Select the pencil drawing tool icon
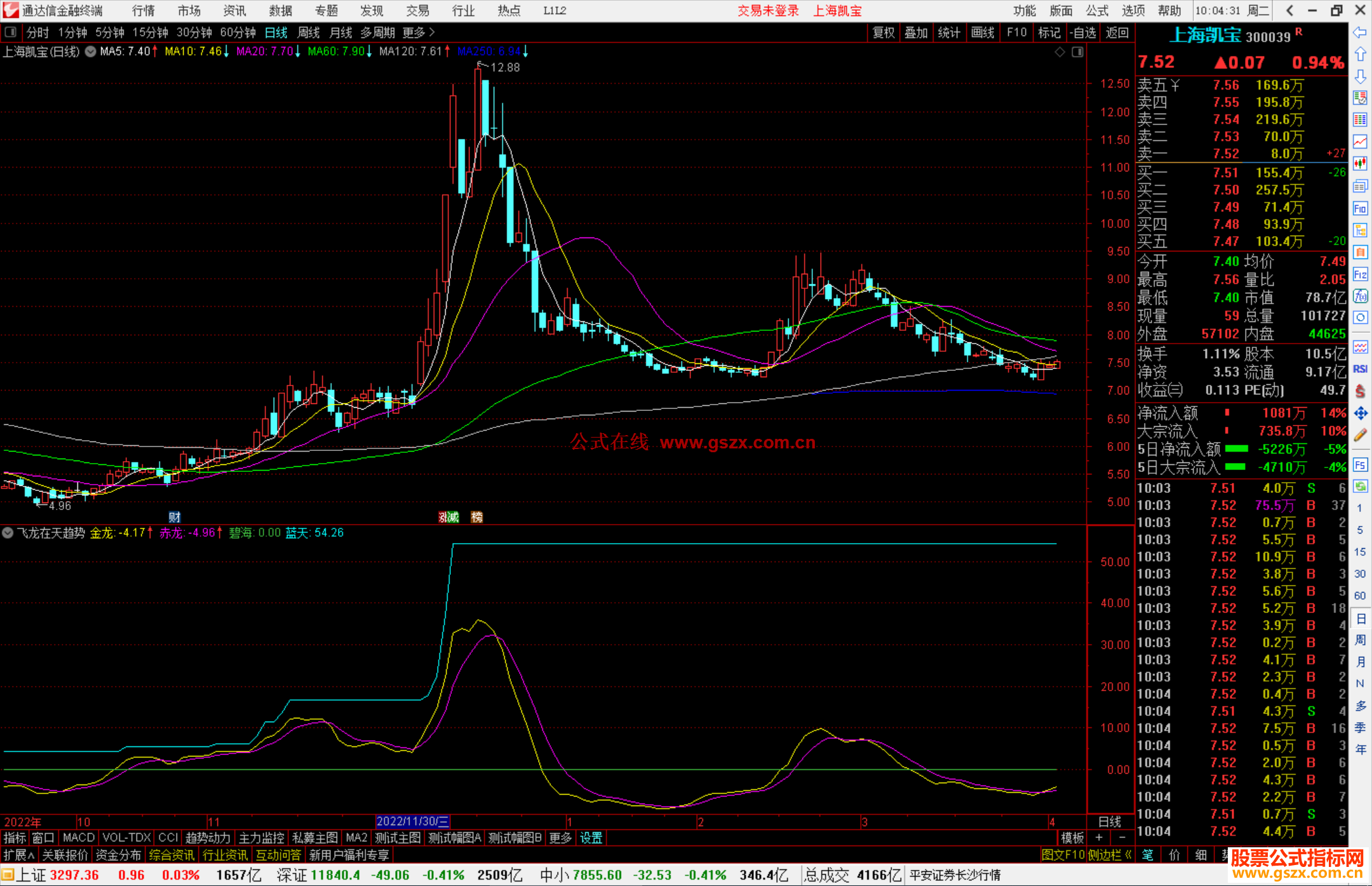The height and width of the screenshot is (886, 1372). pos(1360,435)
